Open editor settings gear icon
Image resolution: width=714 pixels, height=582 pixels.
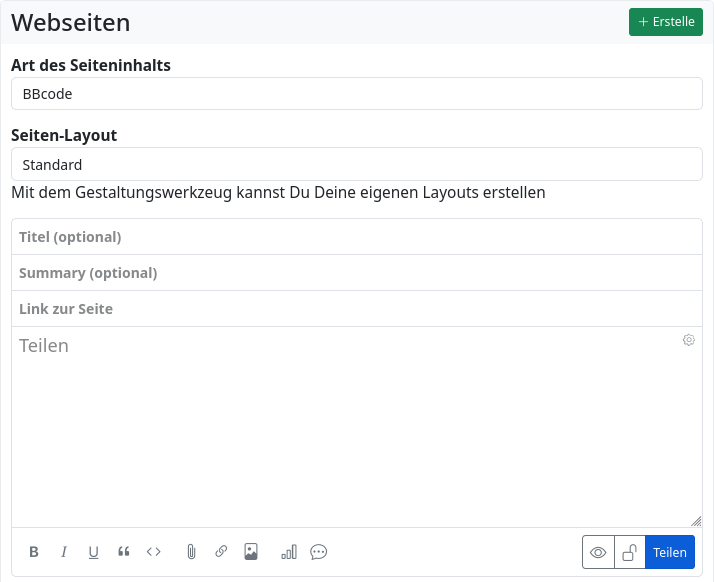(x=689, y=340)
